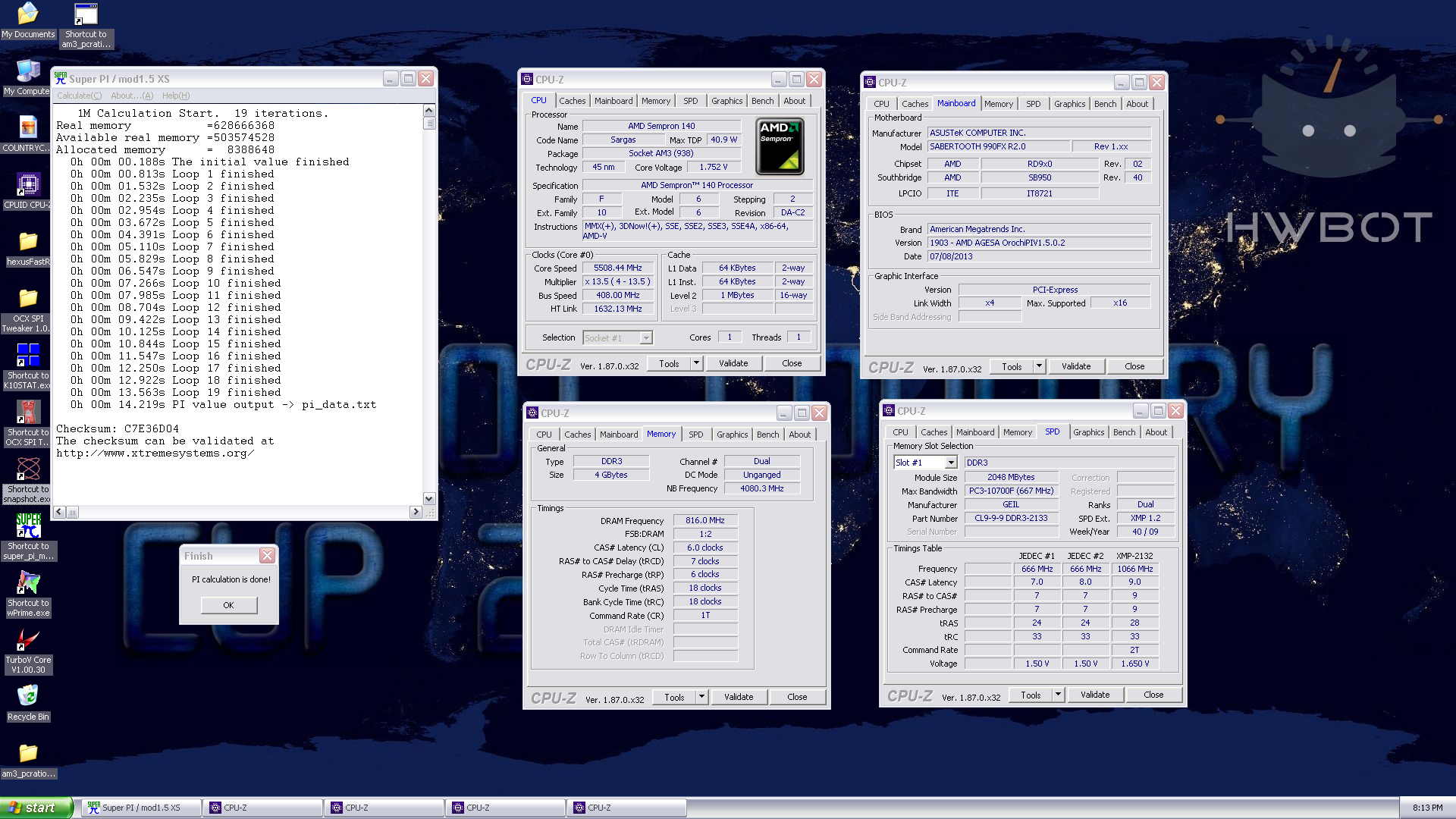This screenshot has width=1456, height=819.
Task: Click DRAM Frequency value 816.0 MHz
Action: [x=705, y=521]
